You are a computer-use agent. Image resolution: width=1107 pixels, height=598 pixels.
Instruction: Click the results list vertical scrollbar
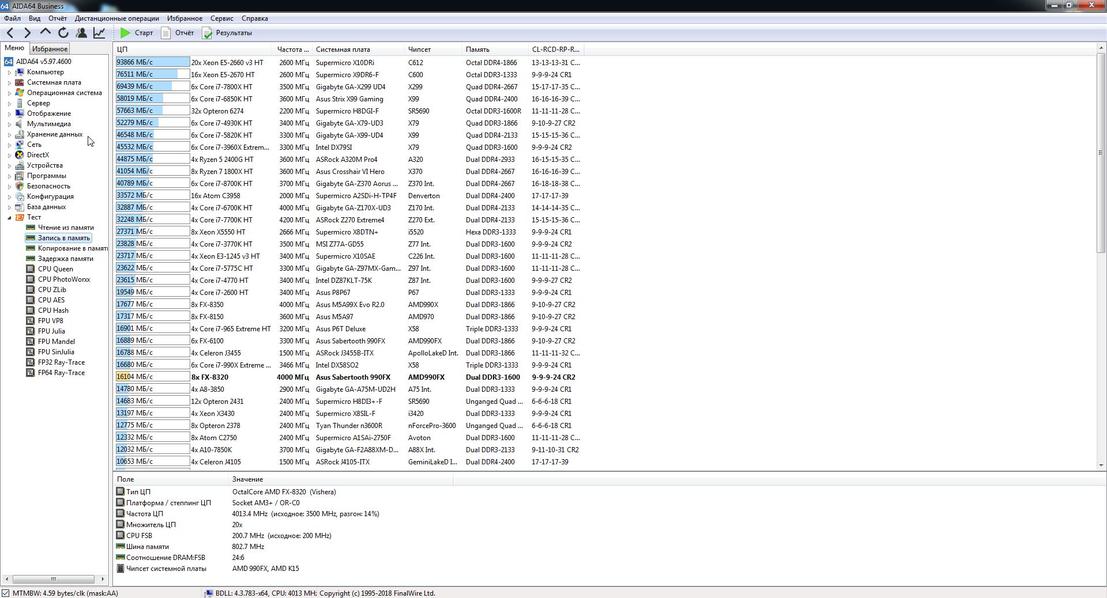click(1101, 153)
